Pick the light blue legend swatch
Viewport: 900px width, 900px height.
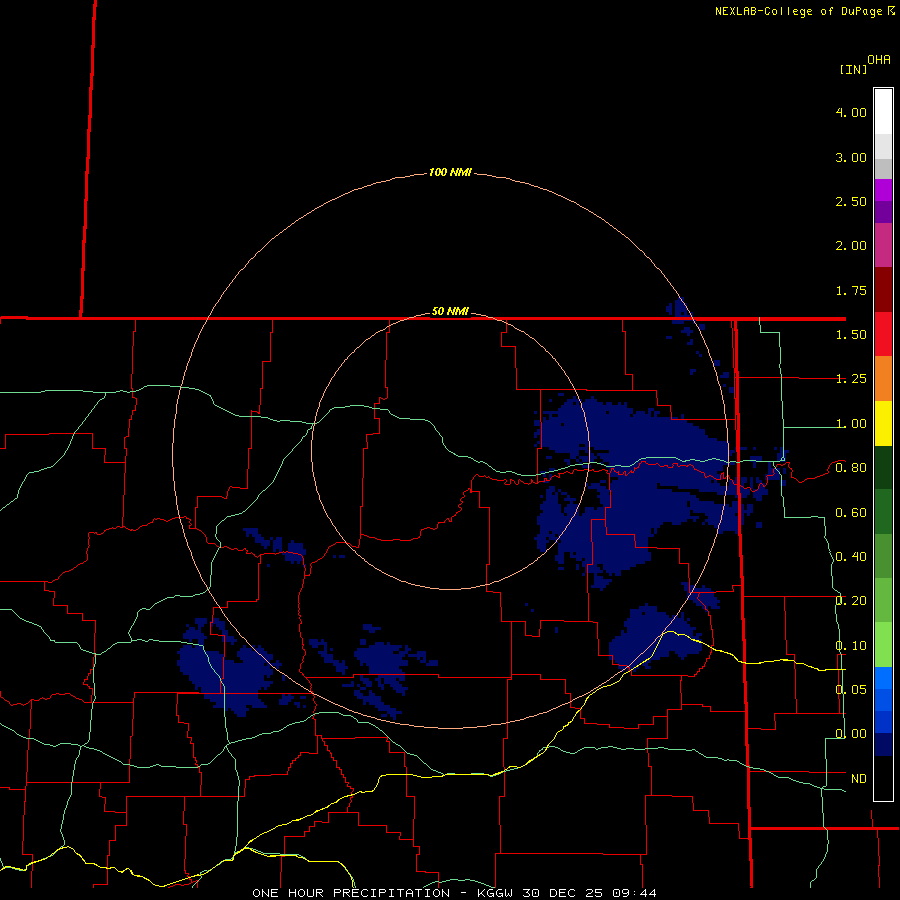pos(883,678)
